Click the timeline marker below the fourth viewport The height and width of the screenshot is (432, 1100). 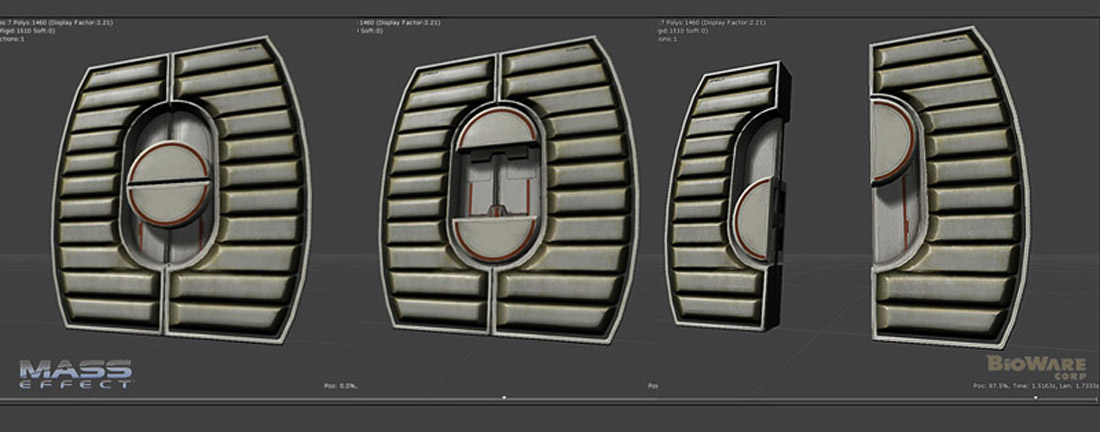click(x=1036, y=397)
